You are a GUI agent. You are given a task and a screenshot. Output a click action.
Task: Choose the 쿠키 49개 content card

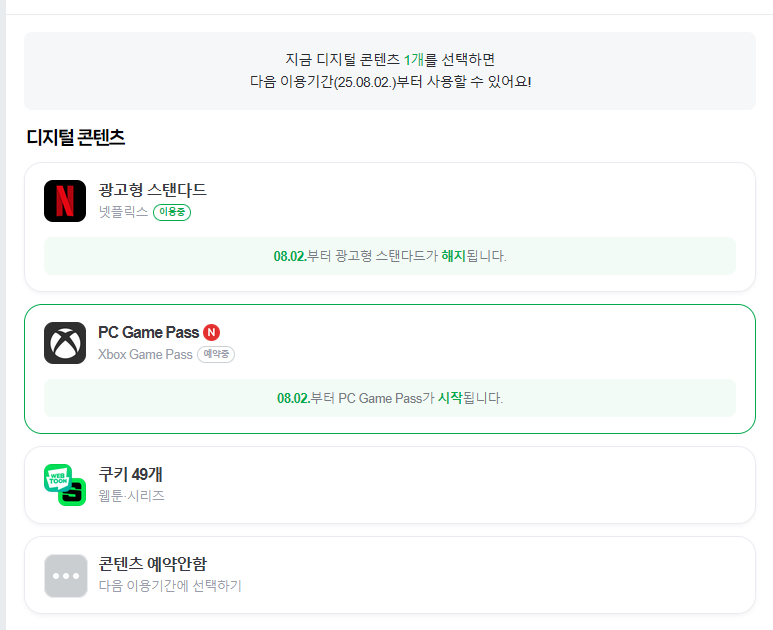click(390, 485)
